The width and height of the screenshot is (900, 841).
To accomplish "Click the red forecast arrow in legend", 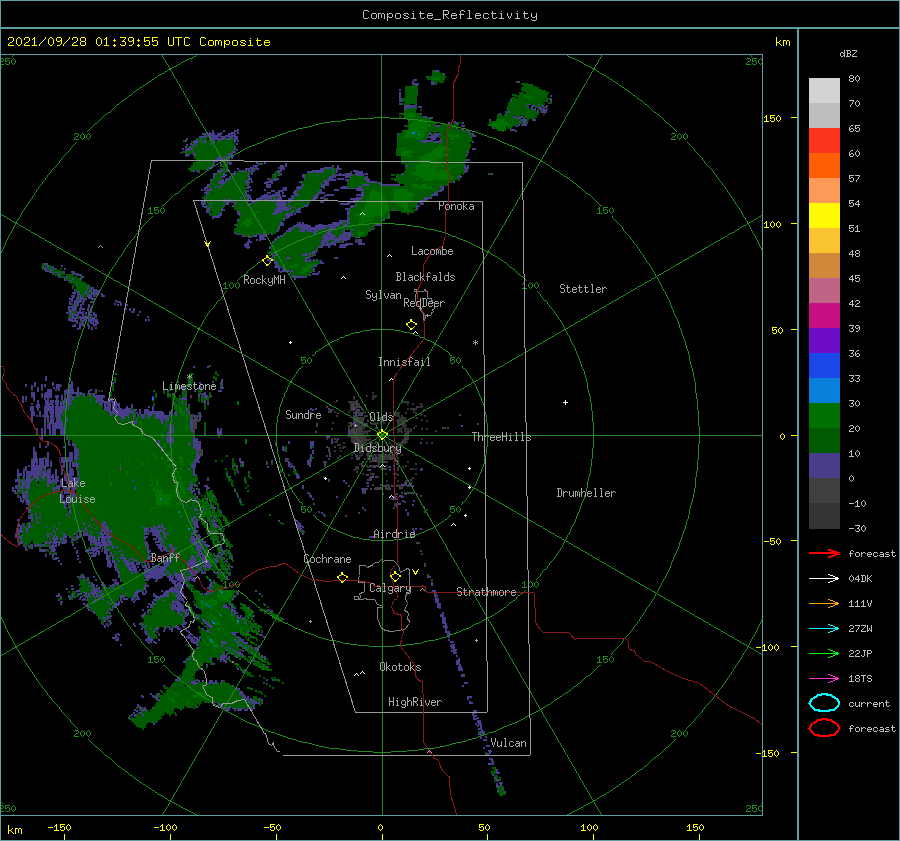I will 824,553.
